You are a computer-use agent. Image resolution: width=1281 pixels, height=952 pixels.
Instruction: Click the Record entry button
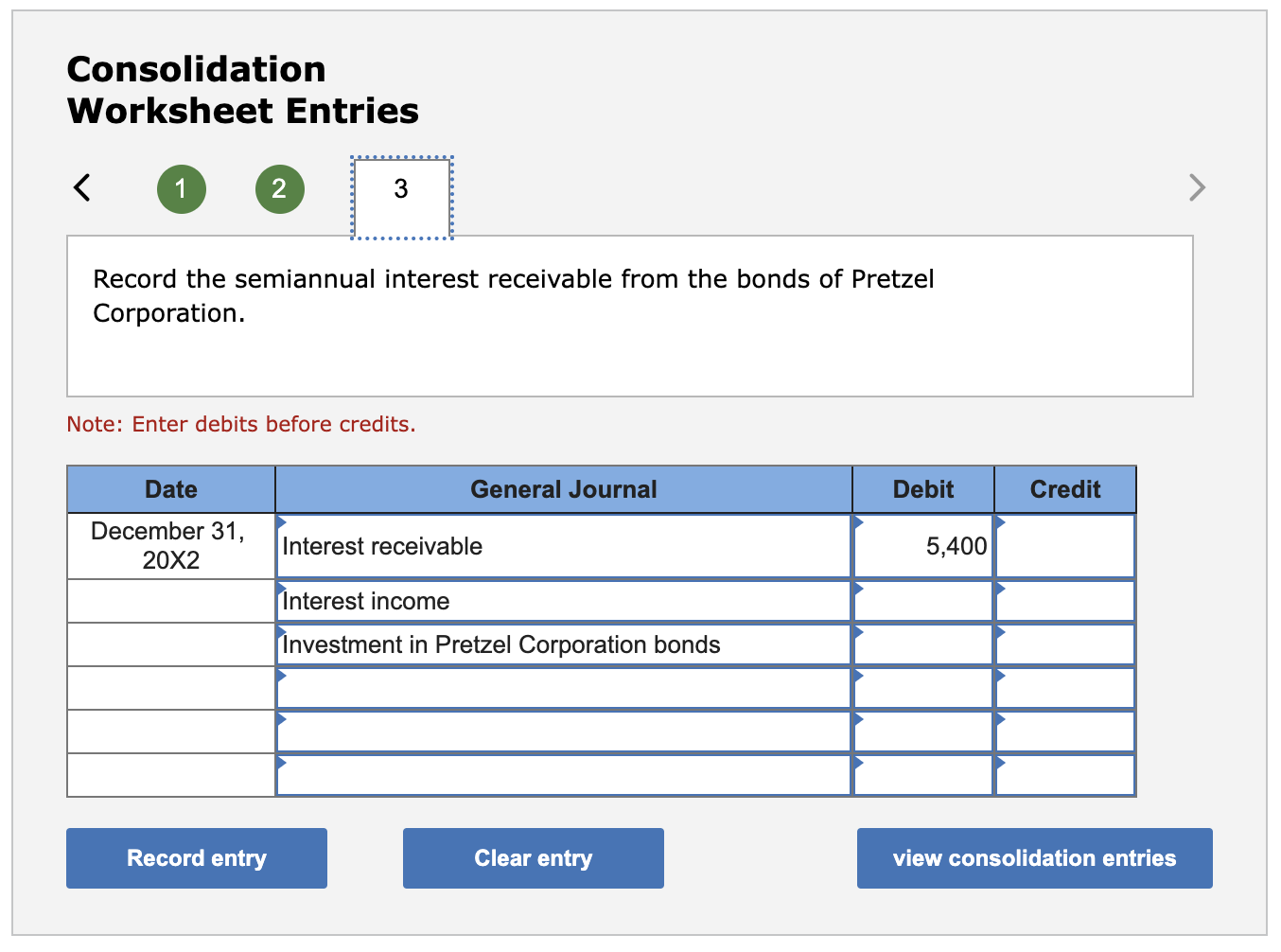[x=196, y=857]
